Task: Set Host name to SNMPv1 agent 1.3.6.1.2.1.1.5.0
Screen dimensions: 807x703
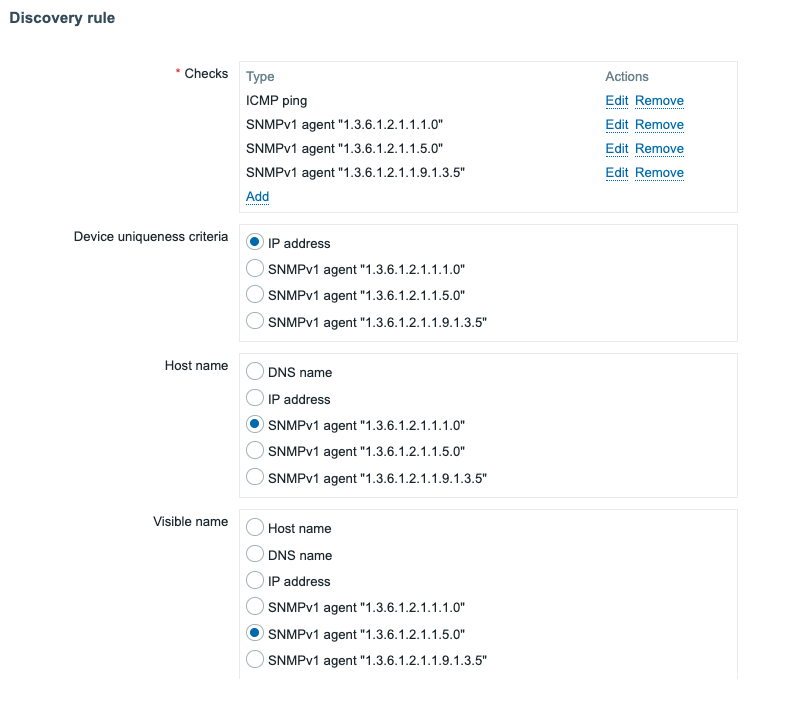Action: (x=255, y=451)
